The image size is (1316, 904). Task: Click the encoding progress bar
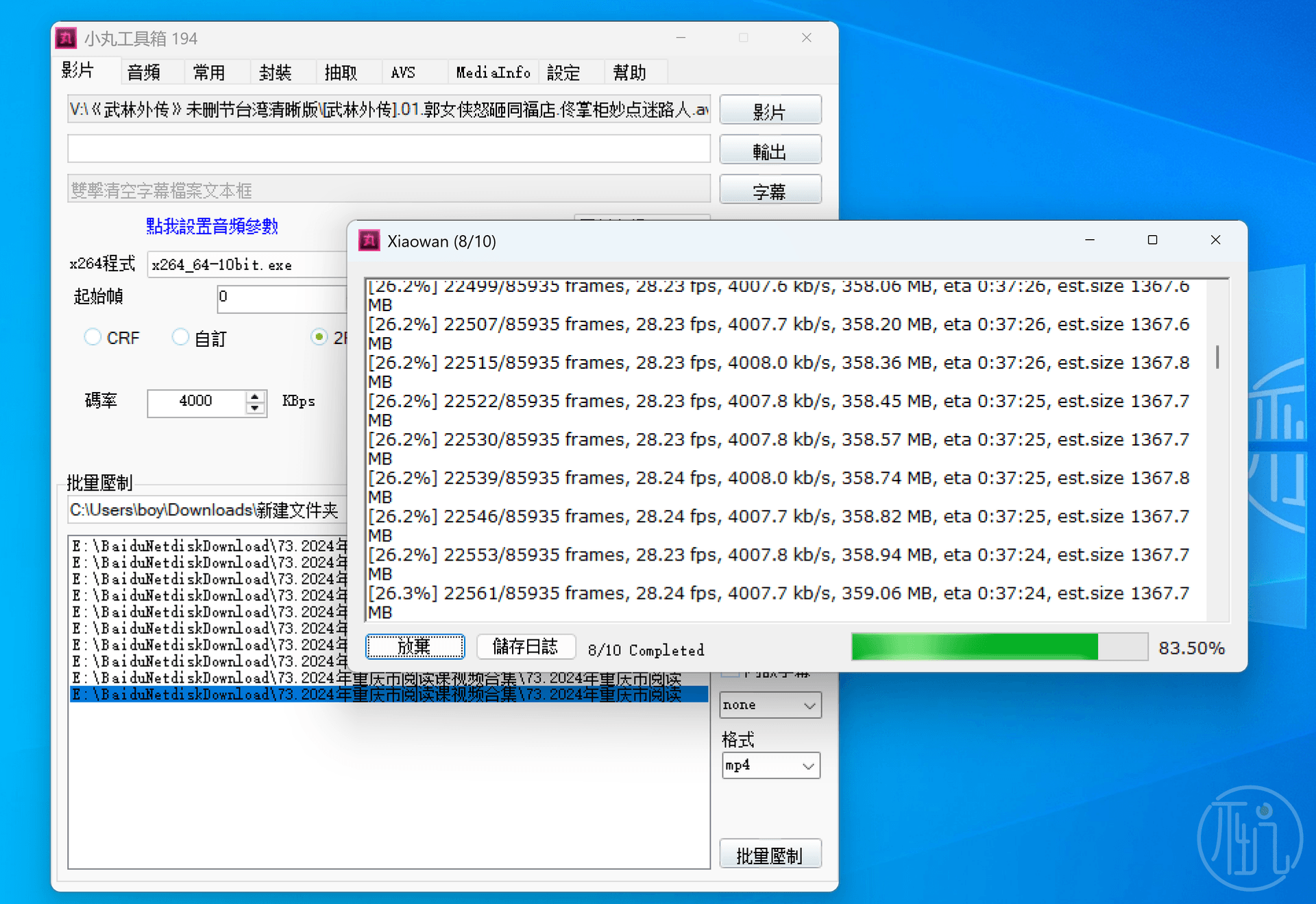(x=999, y=647)
